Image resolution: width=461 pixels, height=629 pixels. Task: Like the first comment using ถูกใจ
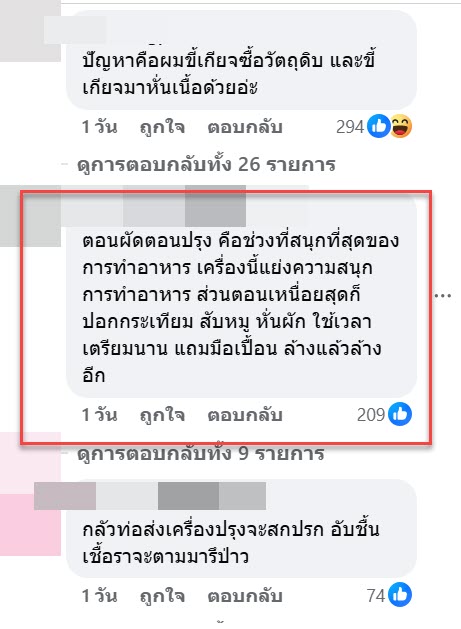click(162, 127)
